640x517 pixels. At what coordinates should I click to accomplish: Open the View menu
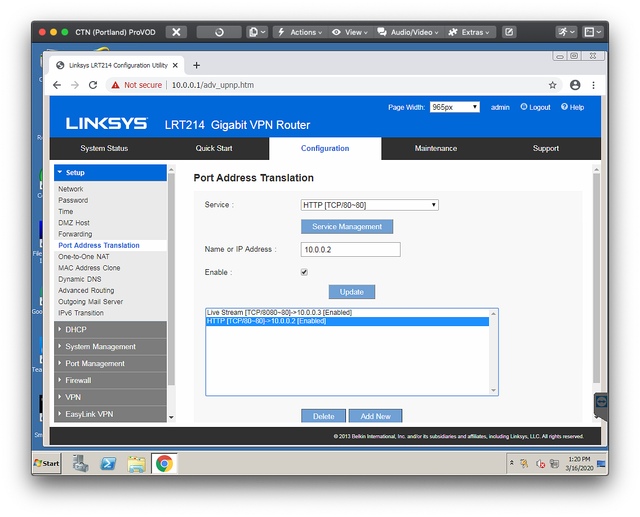pos(350,32)
